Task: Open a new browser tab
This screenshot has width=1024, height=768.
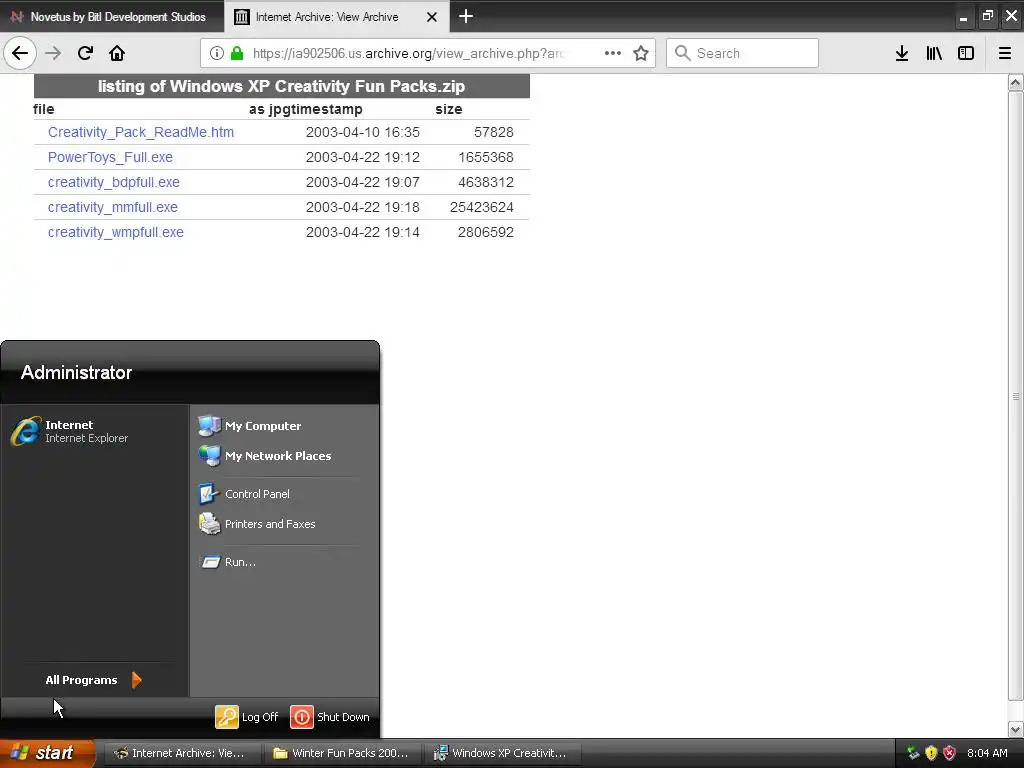Action: coord(466,16)
